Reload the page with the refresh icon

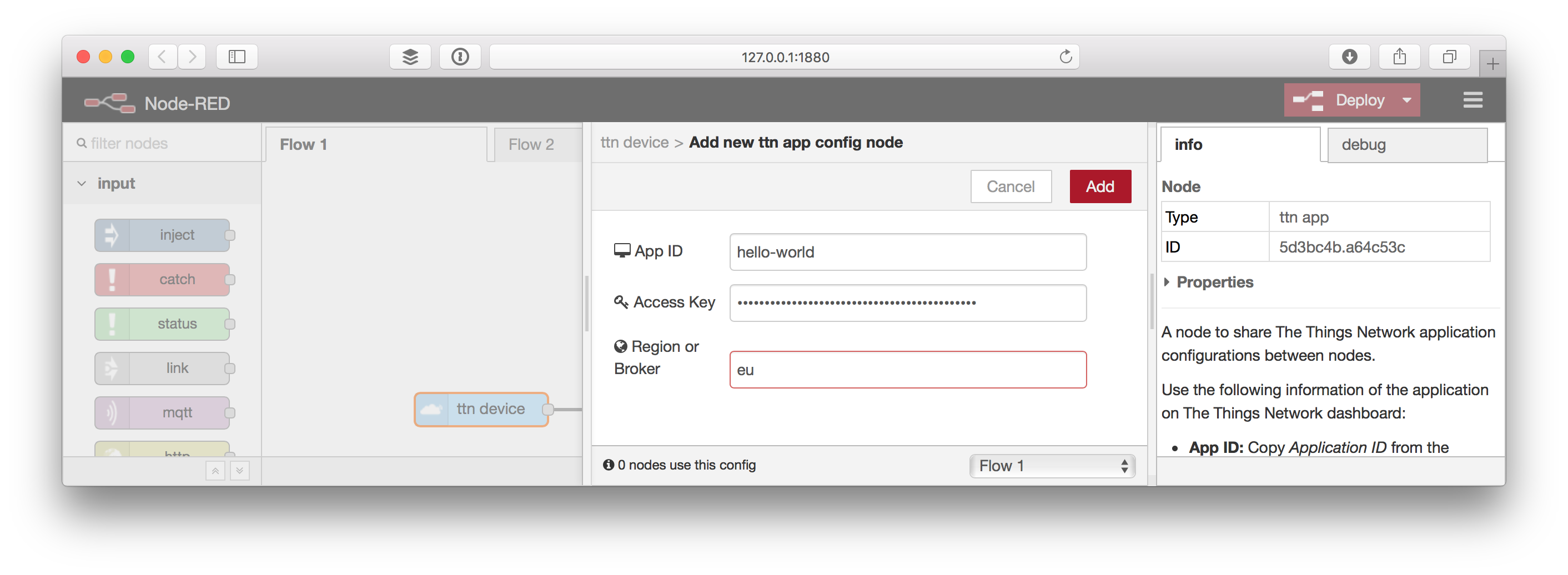(1065, 57)
